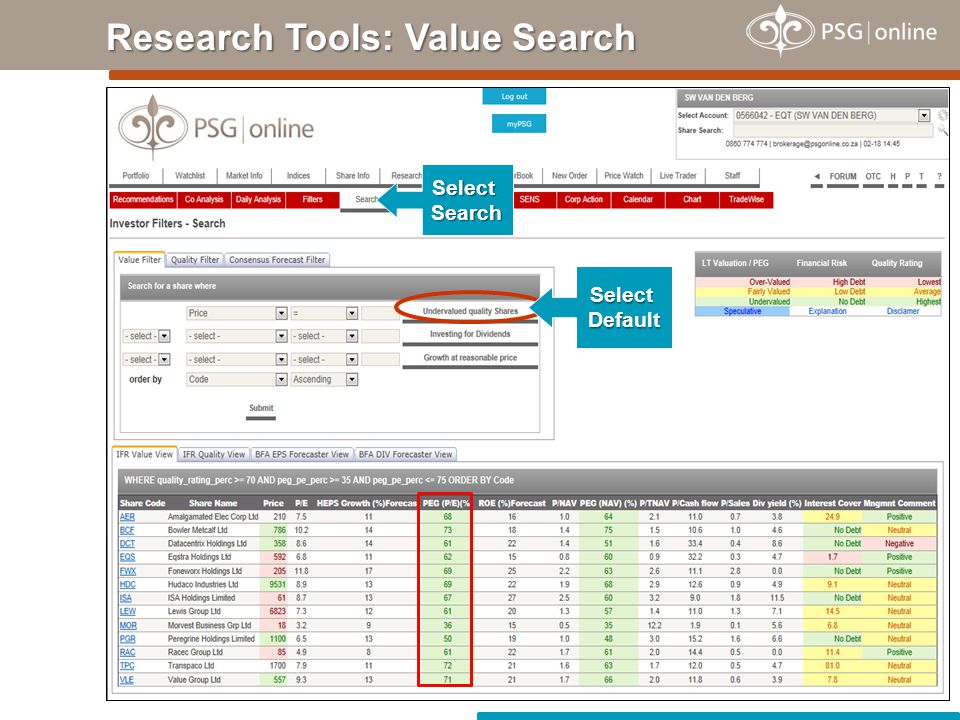The height and width of the screenshot is (720, 960).
Task: Open the Portfolio menu
Action: [x=136, y=176]
